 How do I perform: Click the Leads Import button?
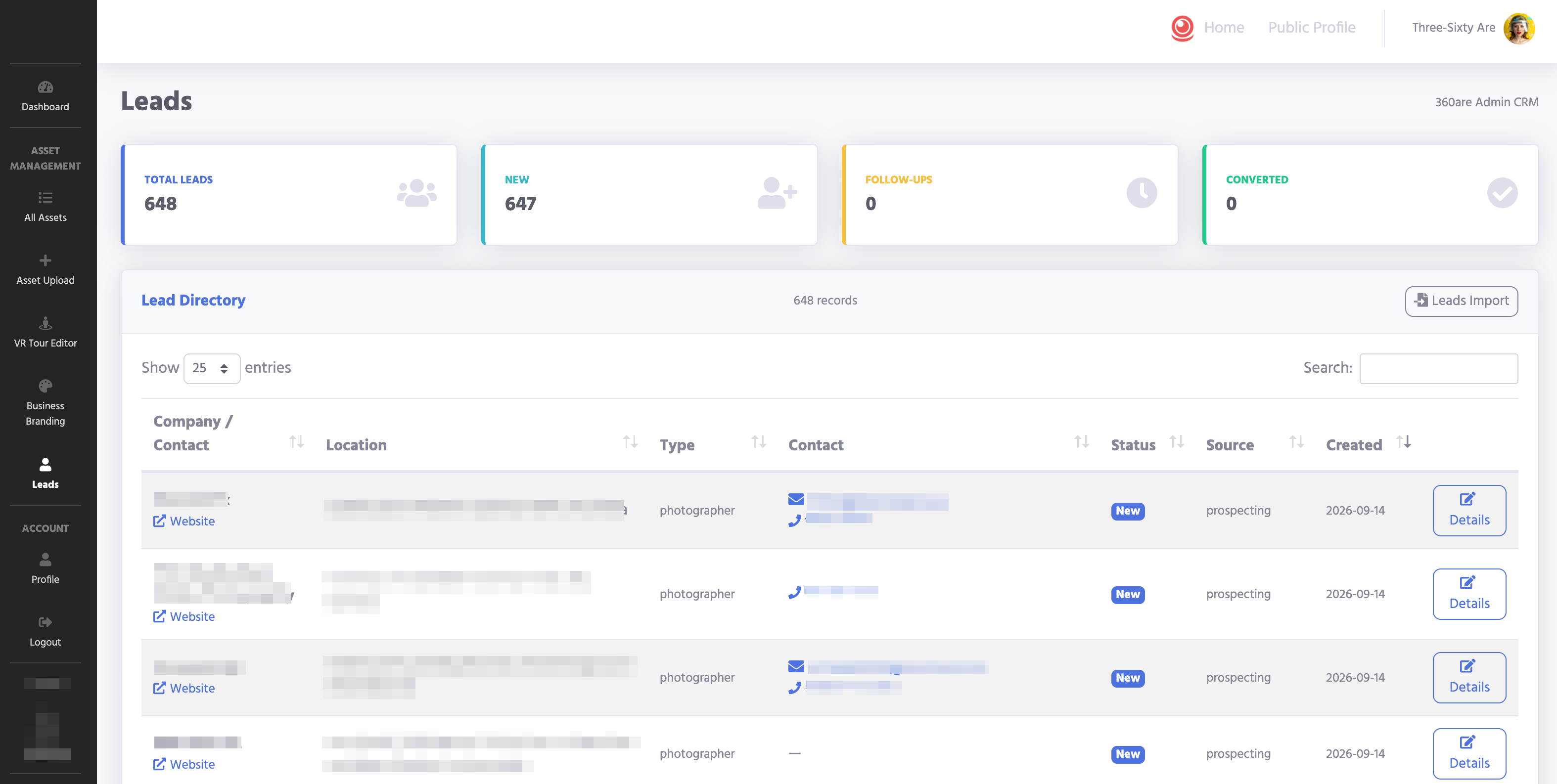pos(1461,301)
